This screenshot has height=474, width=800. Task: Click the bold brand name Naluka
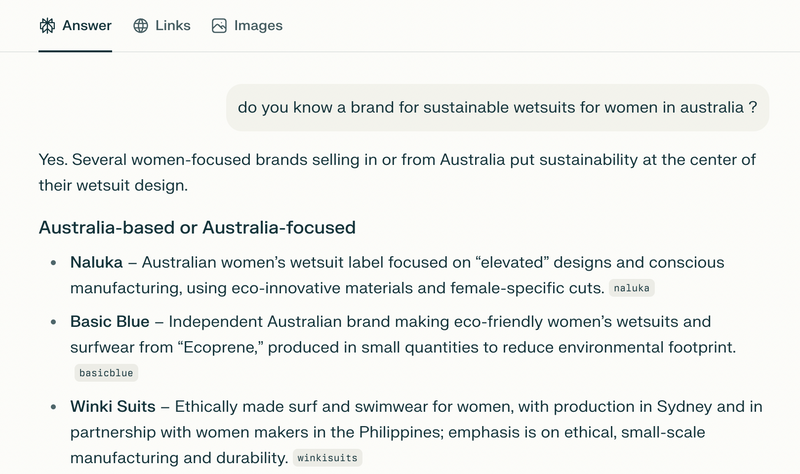click(96, 262)
